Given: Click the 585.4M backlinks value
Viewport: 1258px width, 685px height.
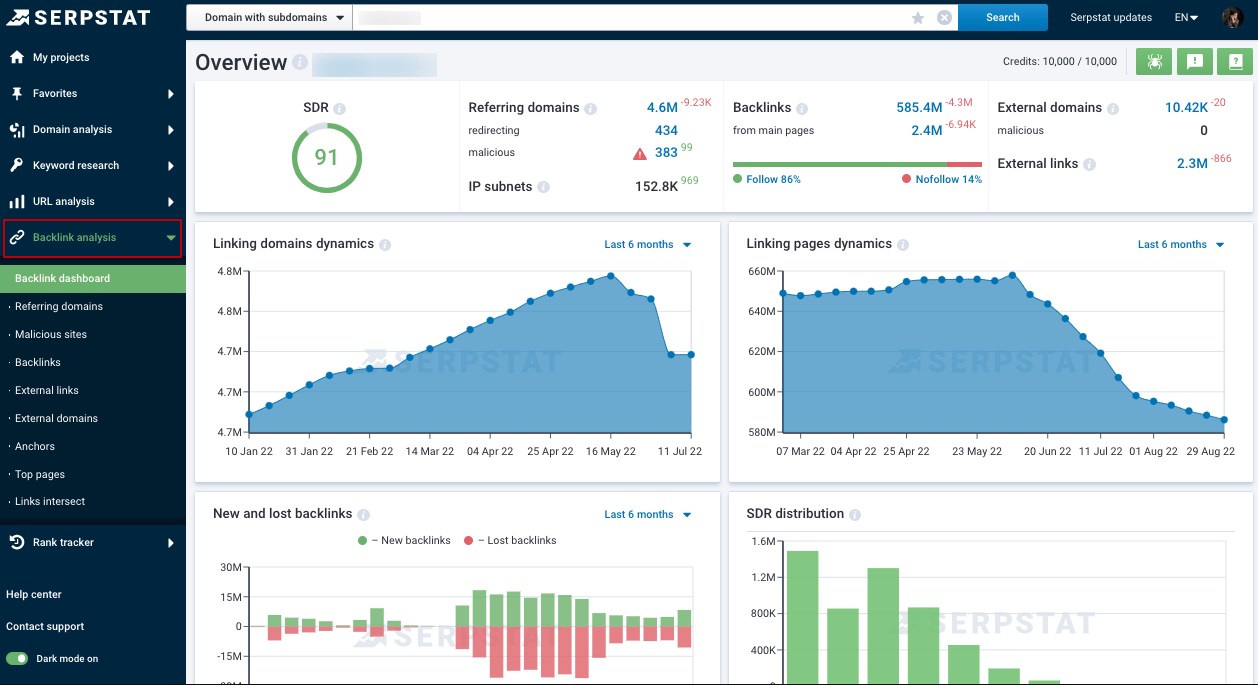Looking at the screenshot, I should (x=919, y=108).
